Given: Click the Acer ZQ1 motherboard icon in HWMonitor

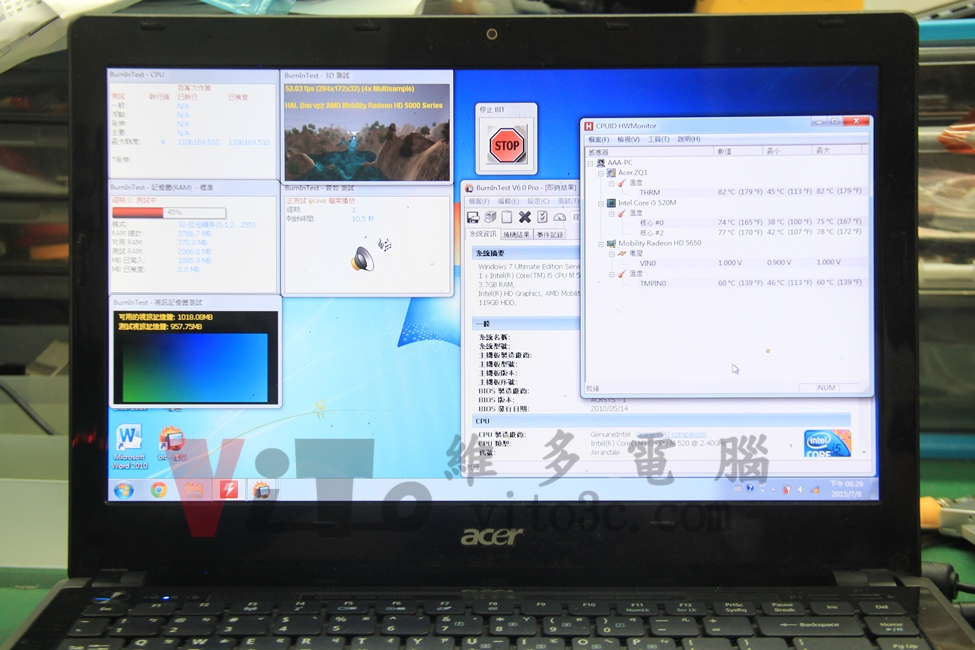Looking at the screenshot, I should (611, 172).
